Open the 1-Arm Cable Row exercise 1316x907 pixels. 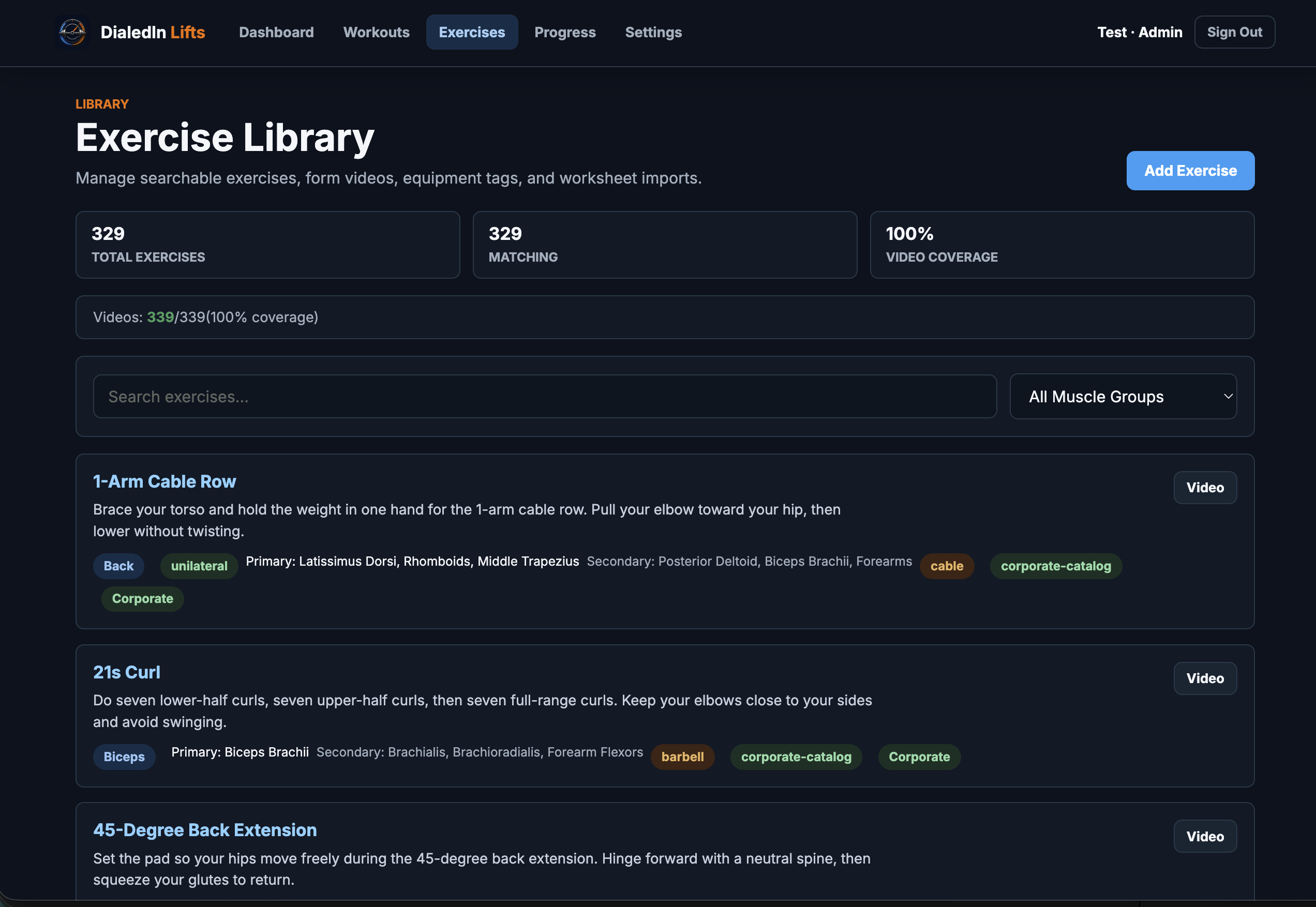[165, 481]
